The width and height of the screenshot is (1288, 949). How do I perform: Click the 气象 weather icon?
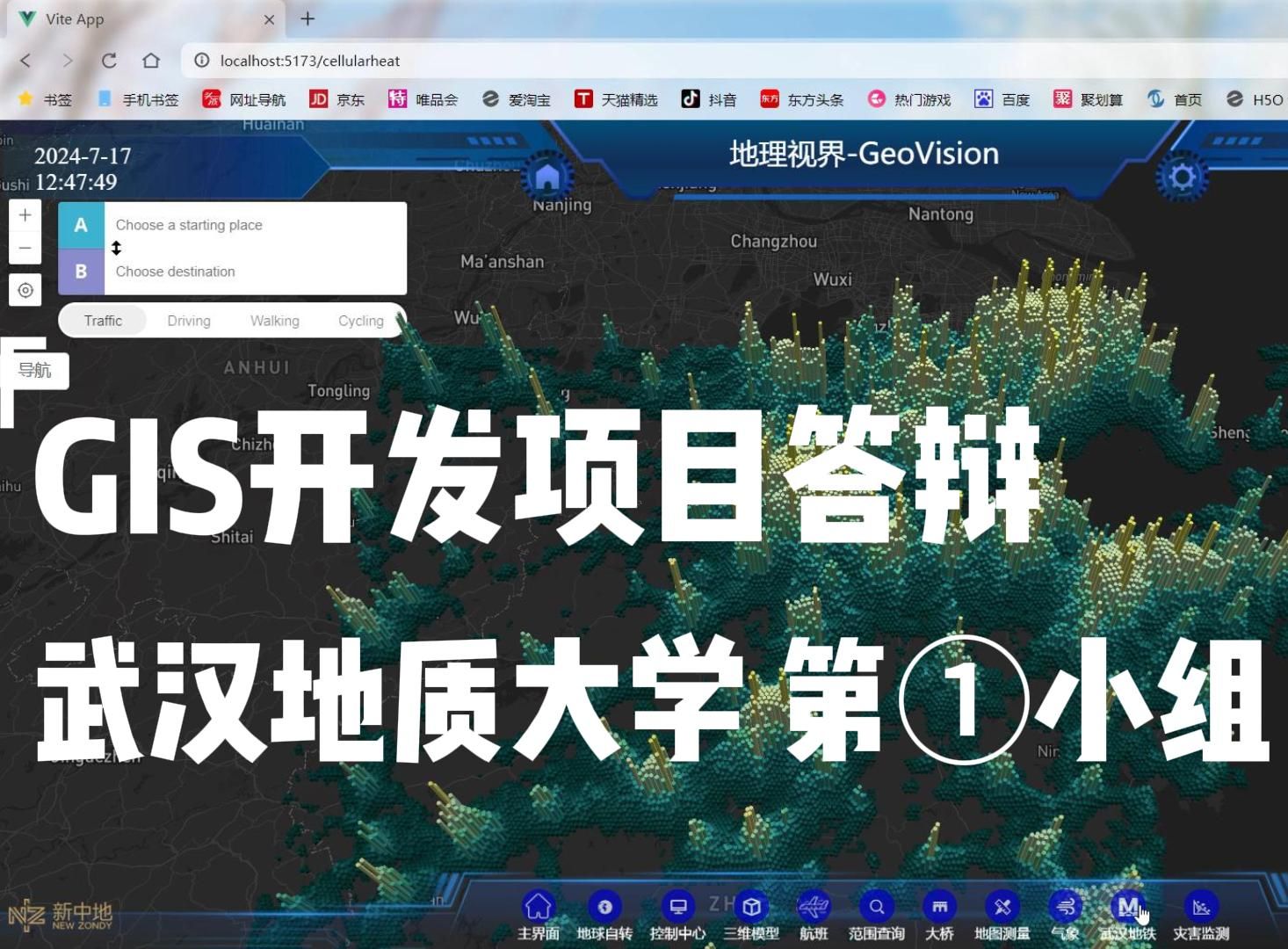click(x=1065, y=906)
